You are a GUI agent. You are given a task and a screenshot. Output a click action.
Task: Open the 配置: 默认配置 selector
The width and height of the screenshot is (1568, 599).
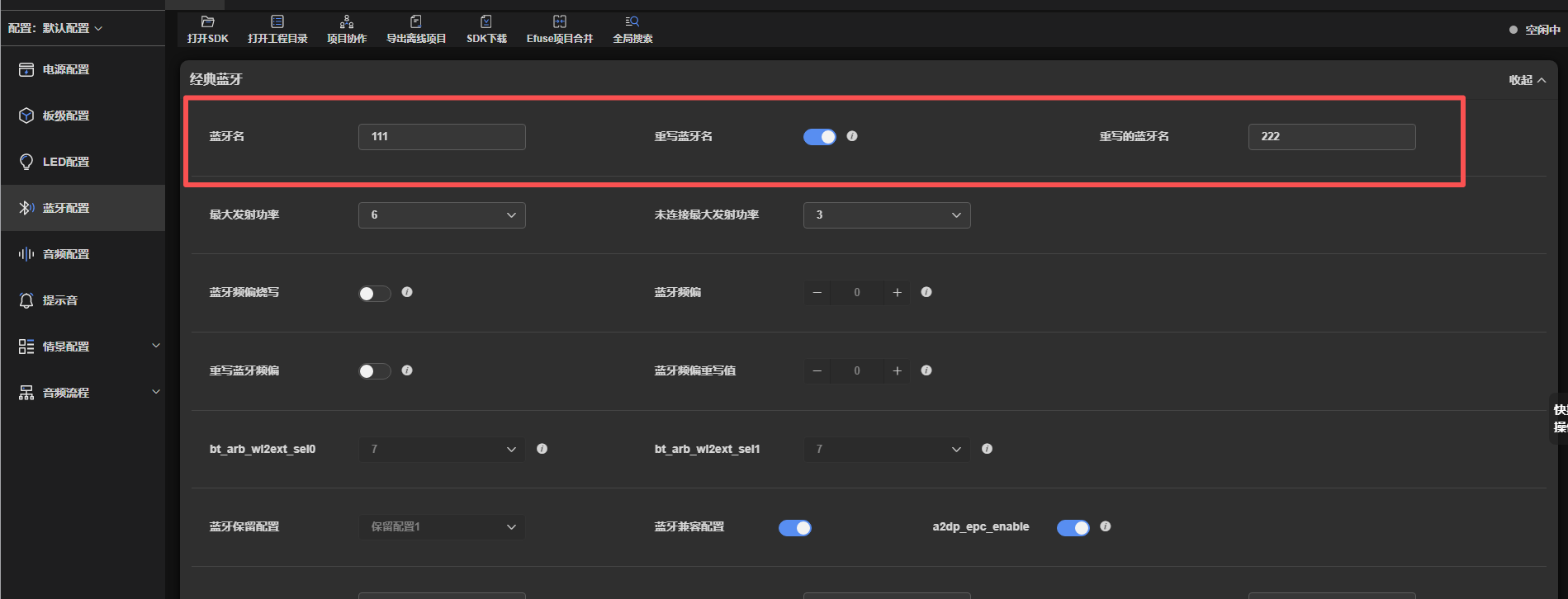click(55, 28)
